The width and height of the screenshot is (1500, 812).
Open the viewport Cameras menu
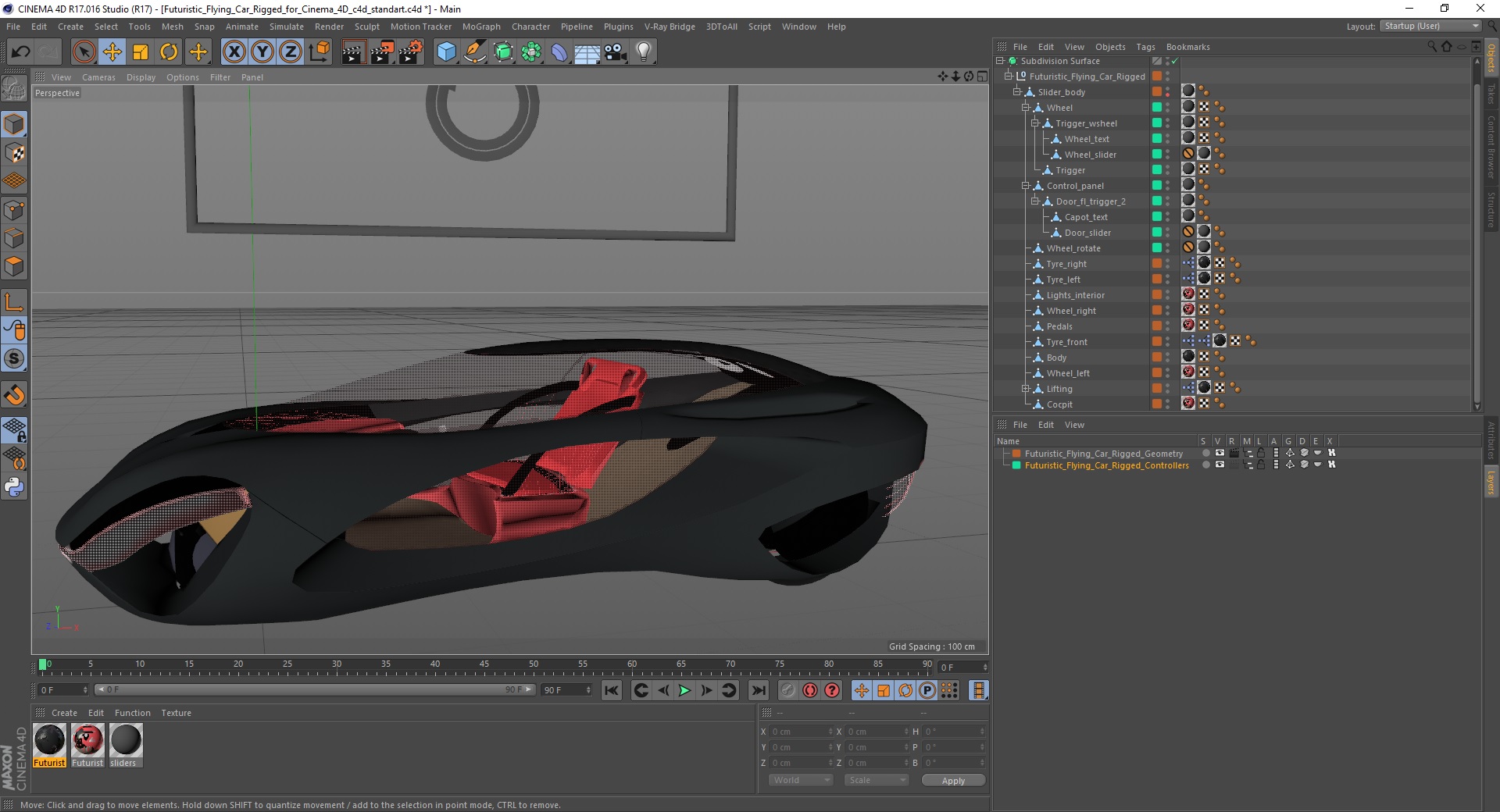[x=98, y=77]
